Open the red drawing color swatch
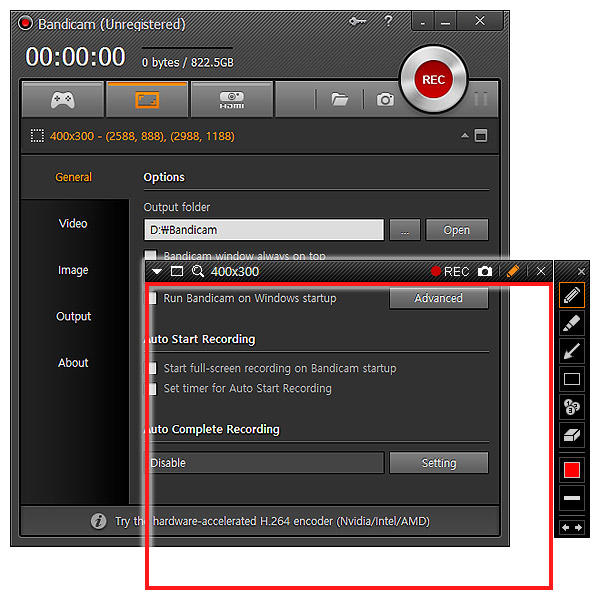The width and height of the screenshot is (600, 600). pos(572,470)
